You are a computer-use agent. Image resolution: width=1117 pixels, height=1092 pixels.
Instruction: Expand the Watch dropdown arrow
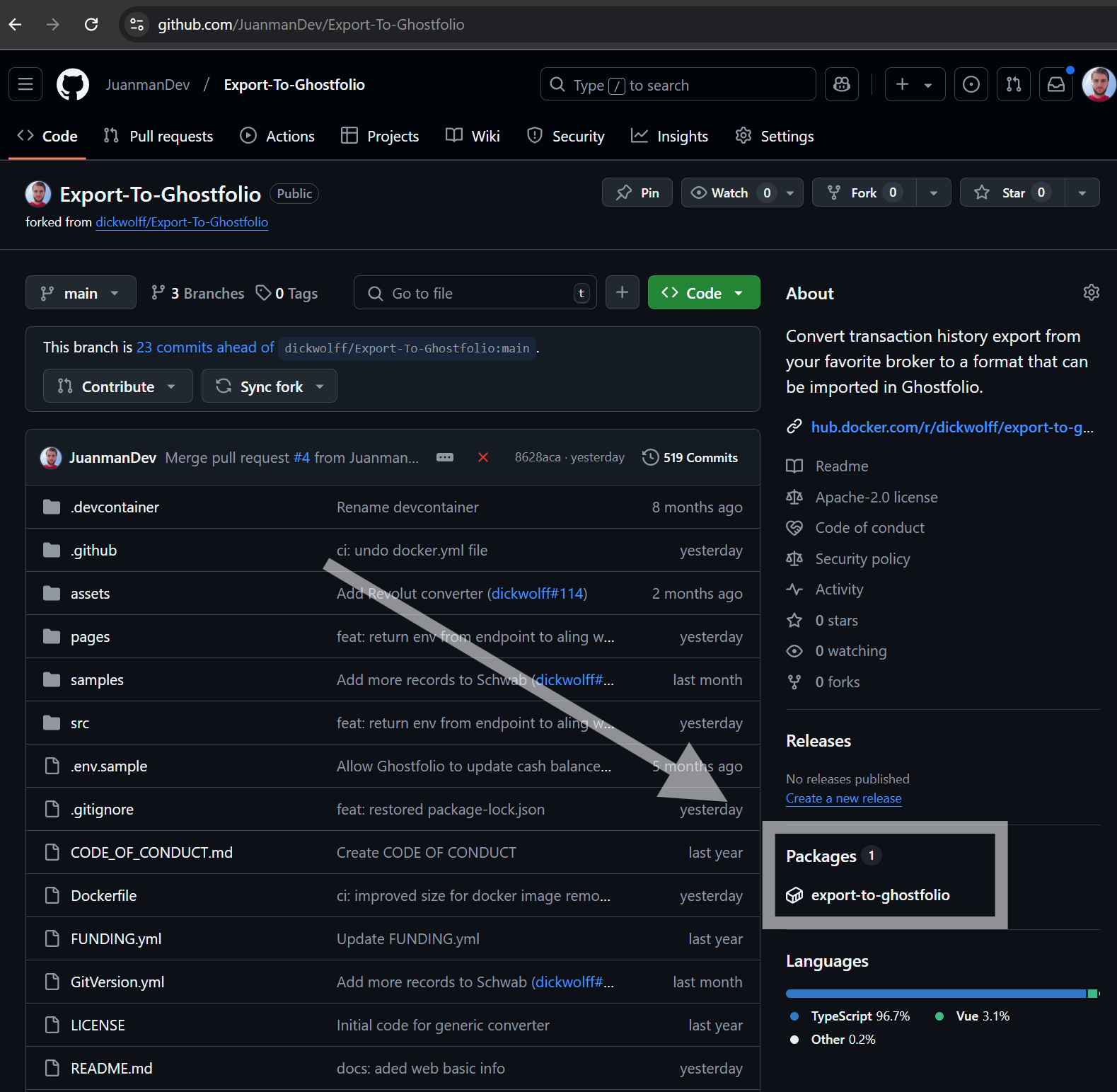790,192
